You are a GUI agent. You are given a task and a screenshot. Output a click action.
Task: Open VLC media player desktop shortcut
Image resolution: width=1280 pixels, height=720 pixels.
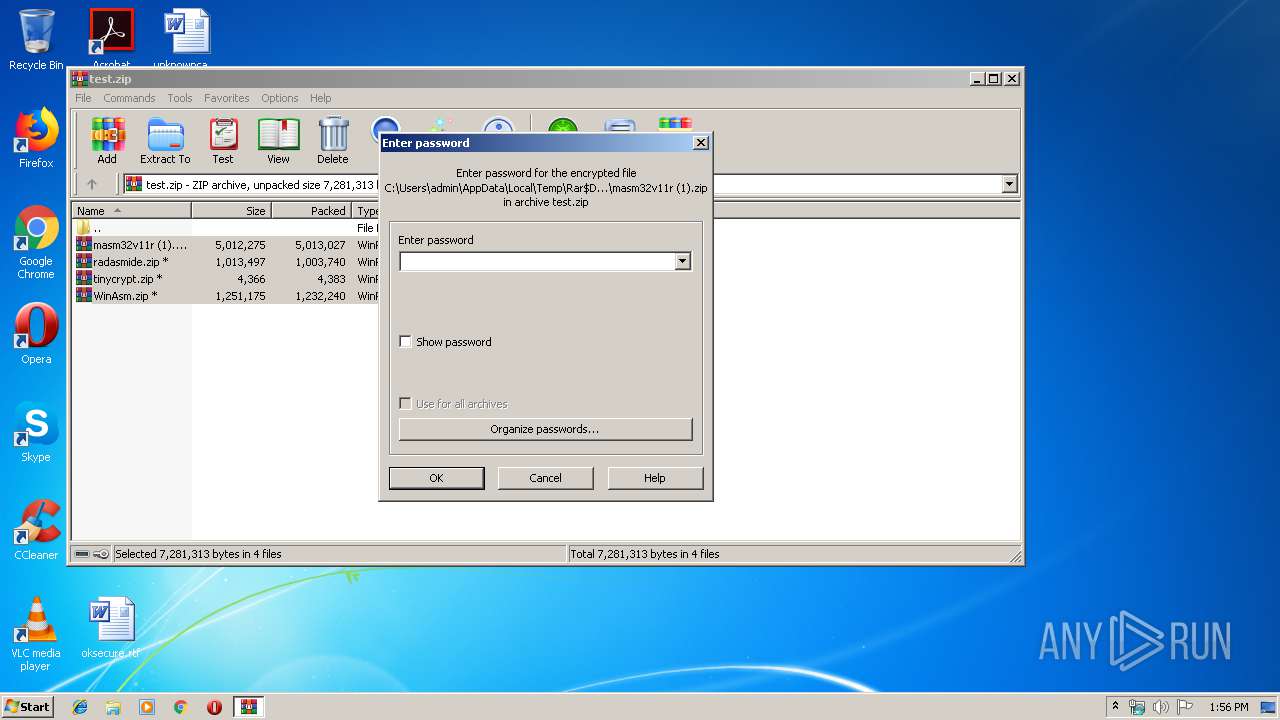(x=36, y=634)
